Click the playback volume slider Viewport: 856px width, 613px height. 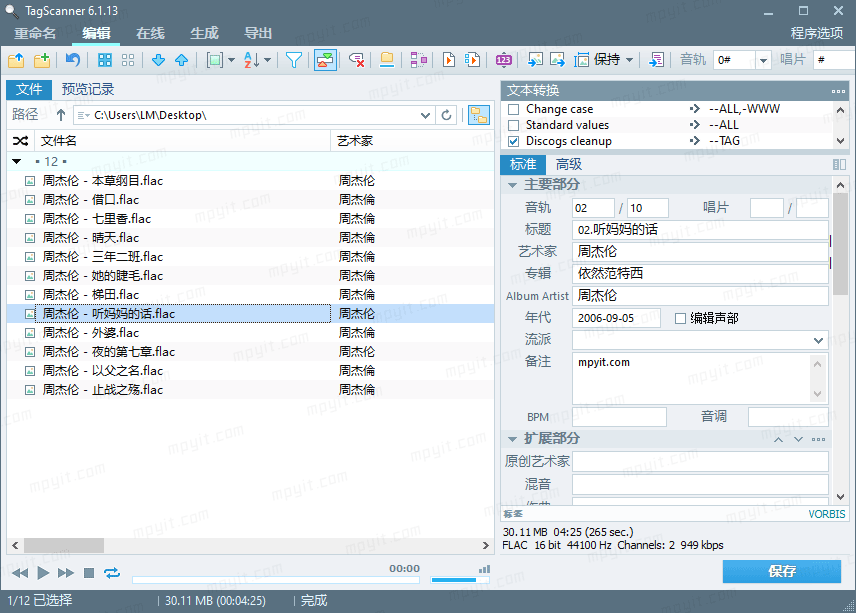tap(460, 580)
